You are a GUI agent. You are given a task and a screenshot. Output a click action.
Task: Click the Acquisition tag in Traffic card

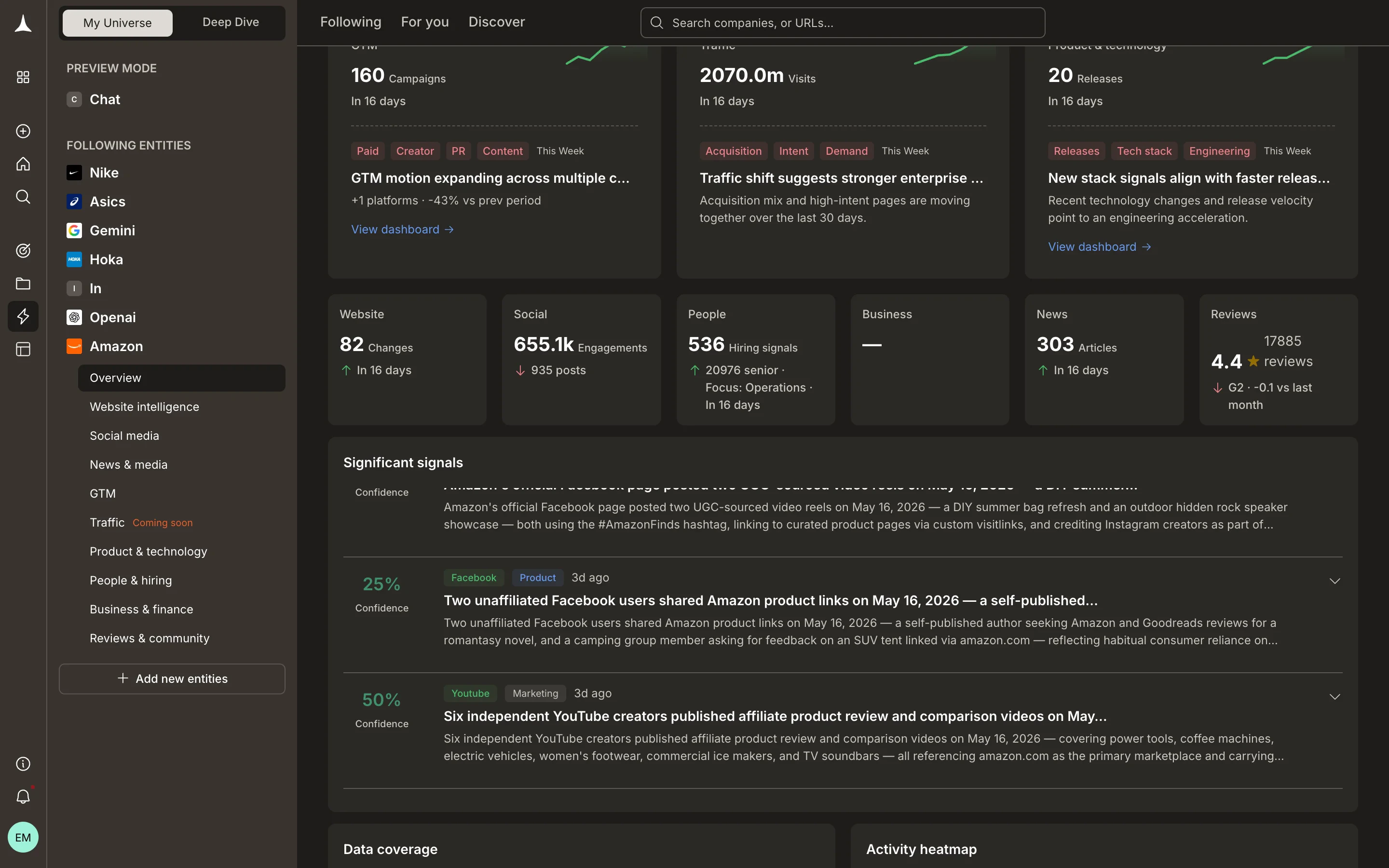[x=733, y=151]
